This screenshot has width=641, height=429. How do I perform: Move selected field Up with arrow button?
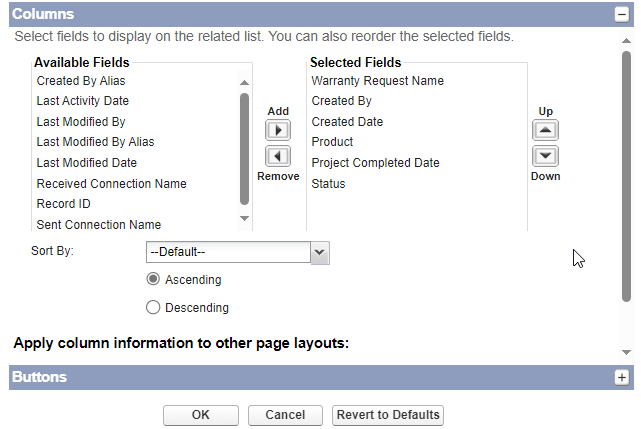point(545,130)
